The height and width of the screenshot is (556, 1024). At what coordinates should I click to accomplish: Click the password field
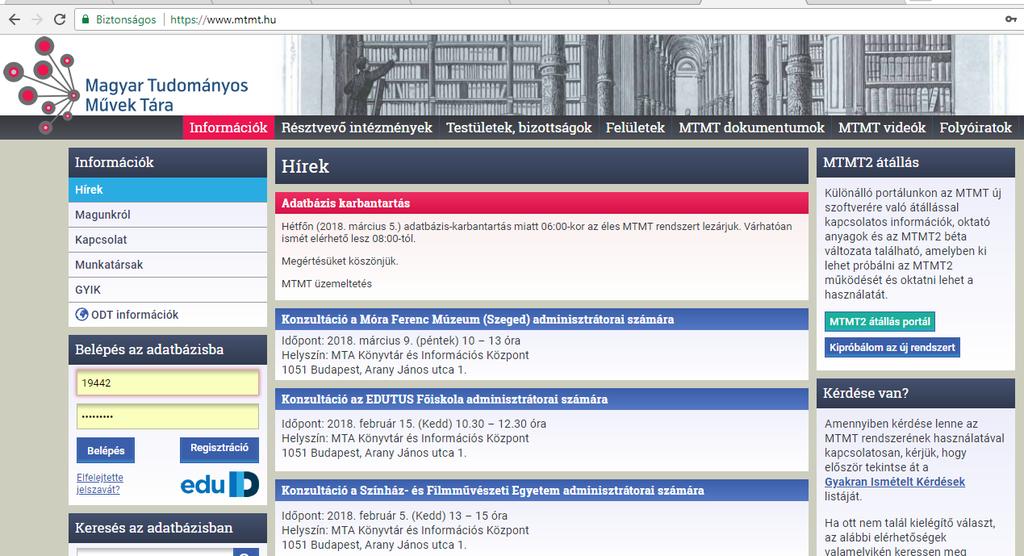pyautogui.click(x=168, y=416)
